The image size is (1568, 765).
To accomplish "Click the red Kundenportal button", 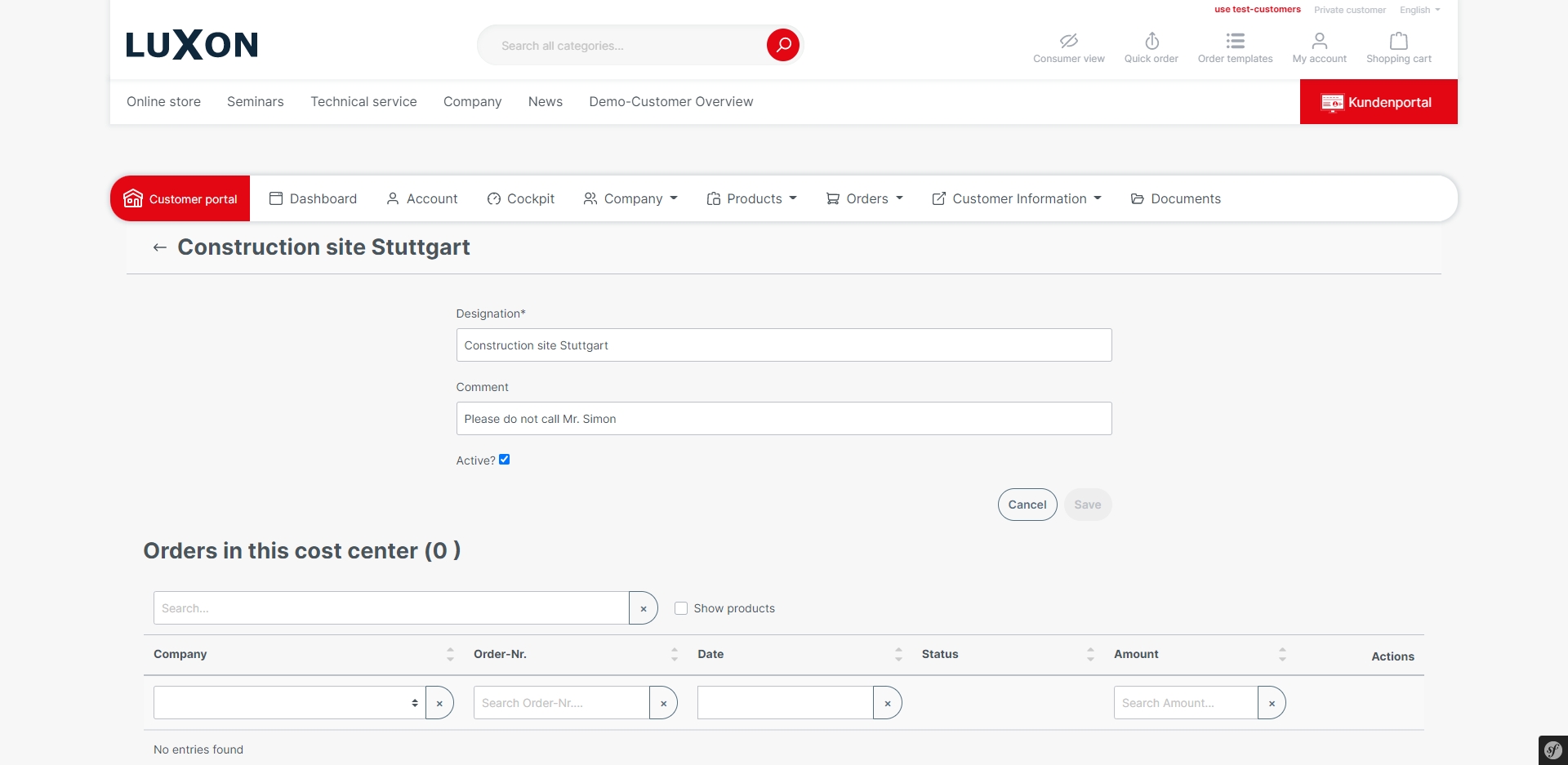I will [1378, 102].
